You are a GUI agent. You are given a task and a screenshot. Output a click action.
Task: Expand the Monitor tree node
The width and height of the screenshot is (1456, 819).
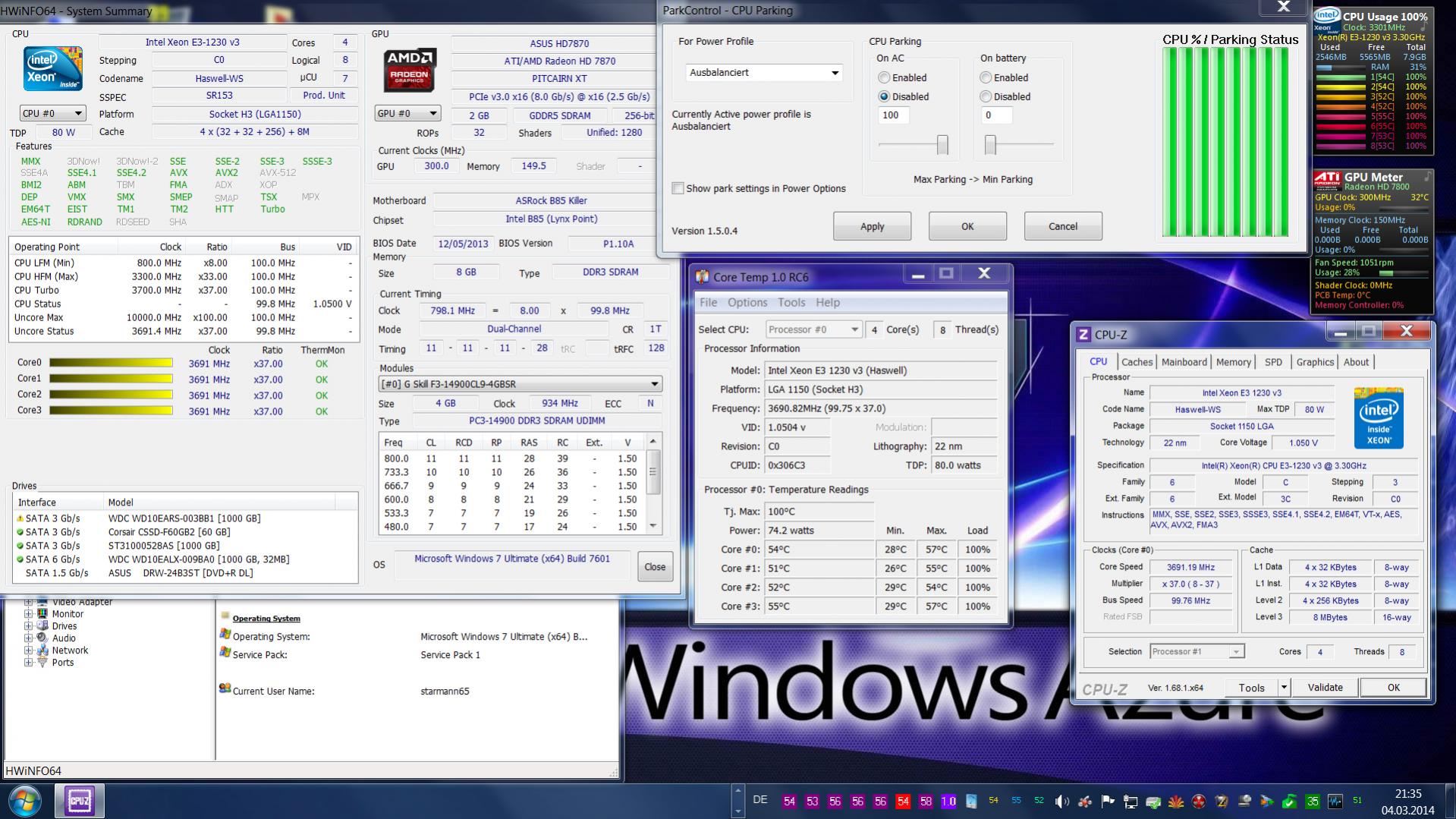[x=28, y=614]
